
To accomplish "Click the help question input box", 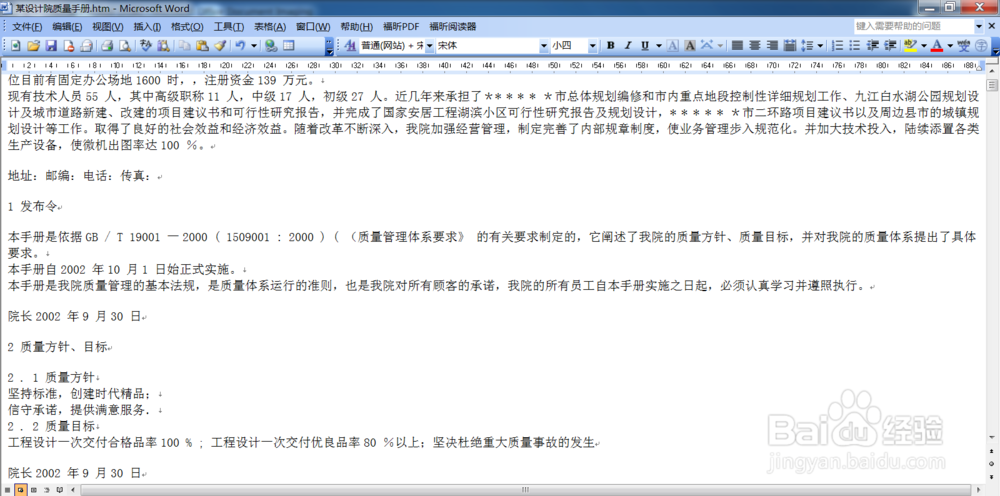I will [914, 26].
